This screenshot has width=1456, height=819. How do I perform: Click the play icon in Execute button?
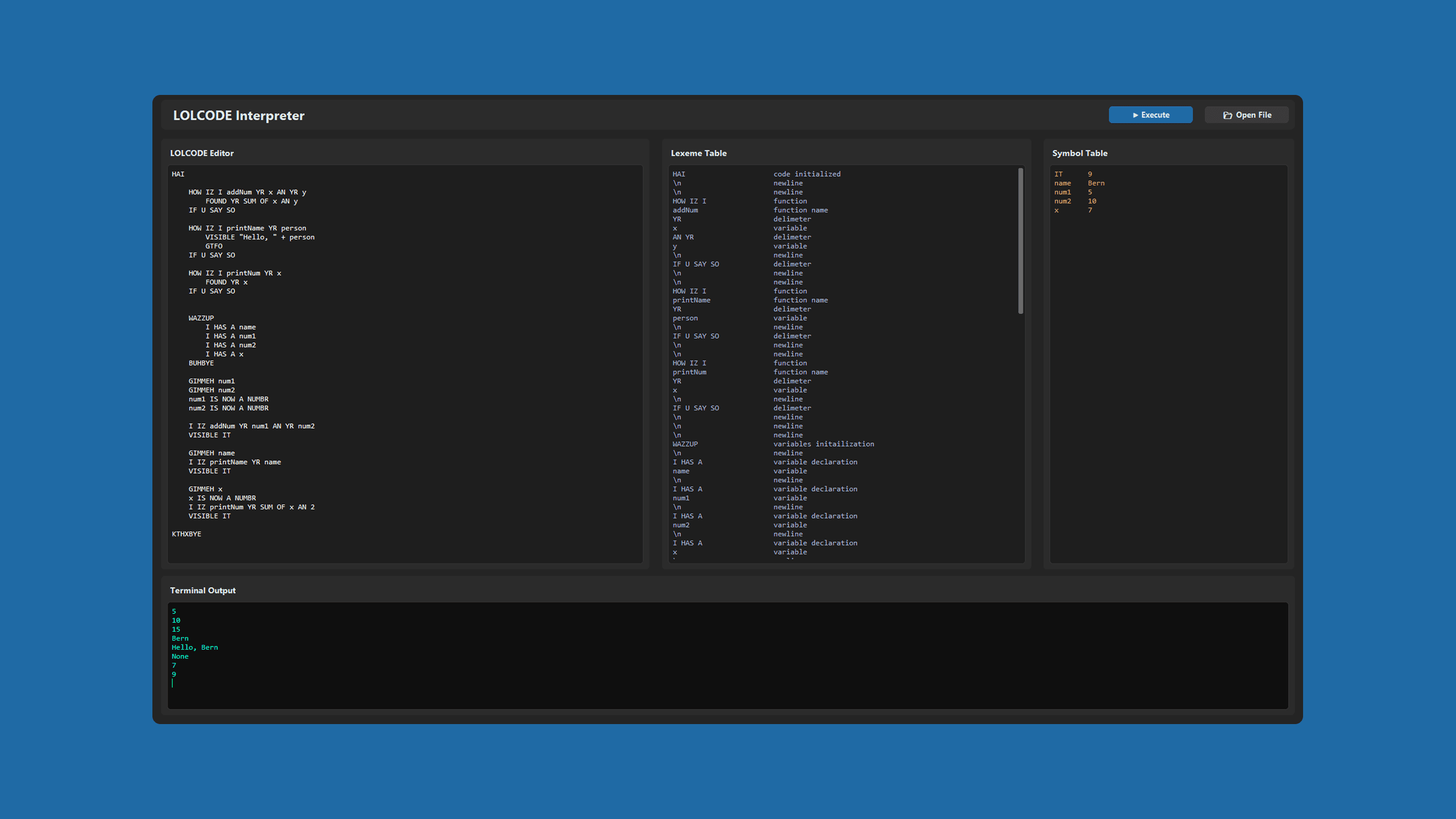coord(1135,115)
